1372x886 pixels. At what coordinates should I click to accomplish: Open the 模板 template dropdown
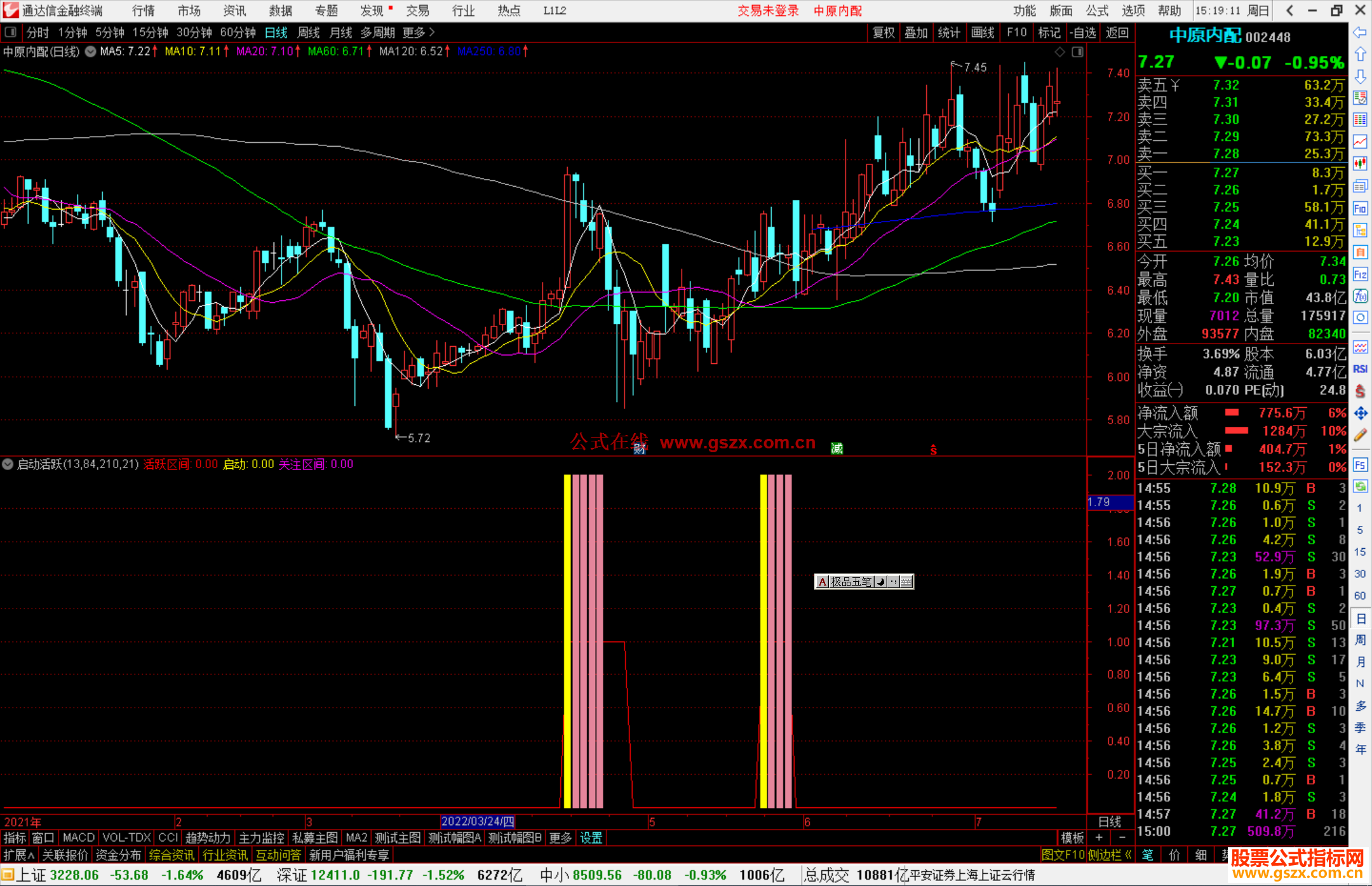1072,838
